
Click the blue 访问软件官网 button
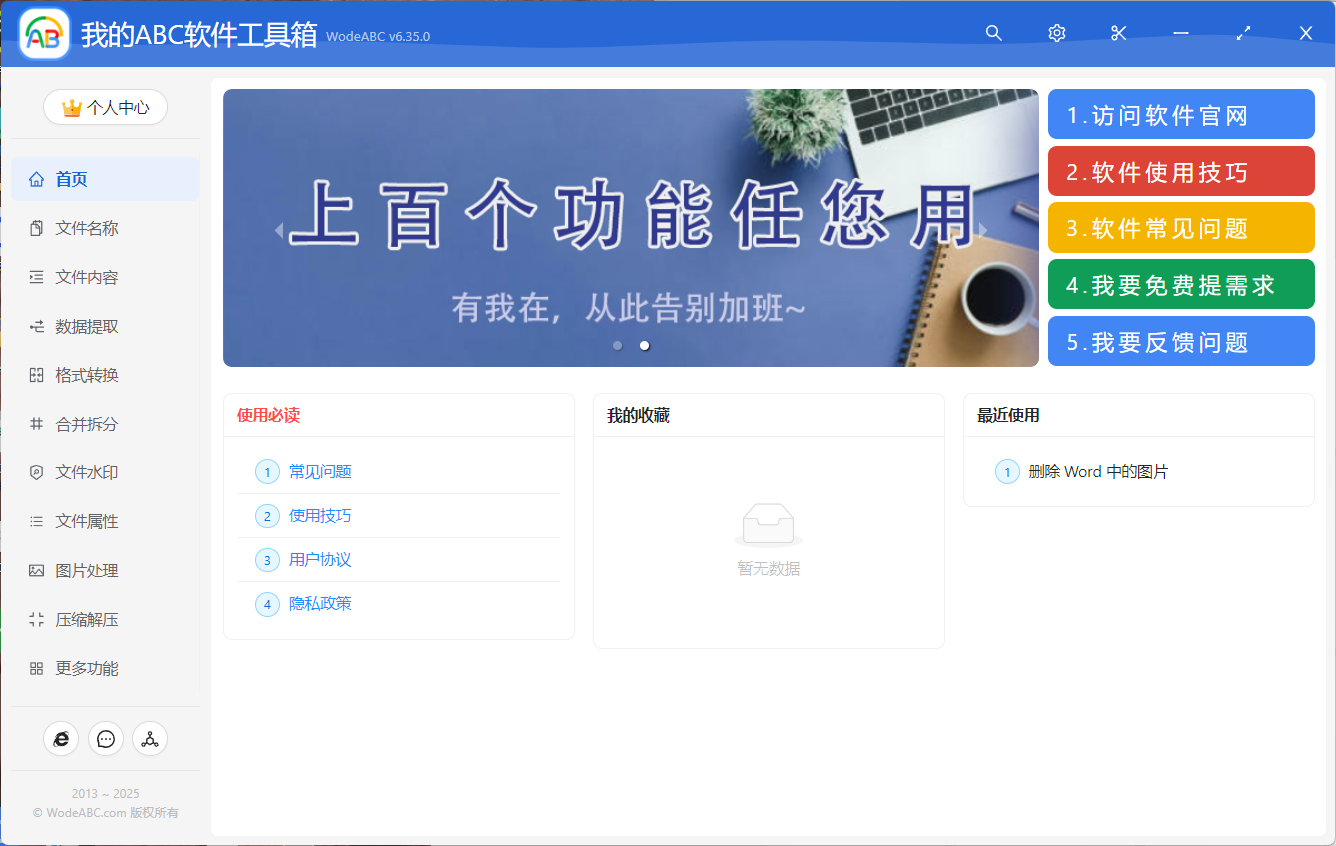[x=1180, y=115]
